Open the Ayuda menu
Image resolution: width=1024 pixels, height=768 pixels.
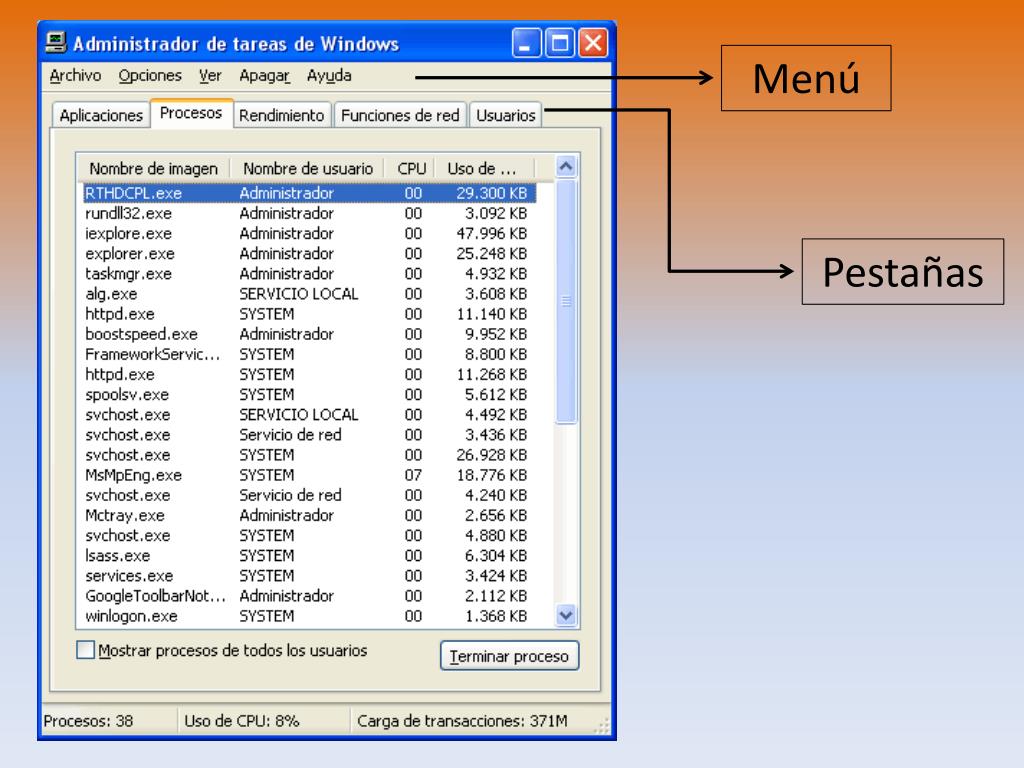(x=328, y=76)
